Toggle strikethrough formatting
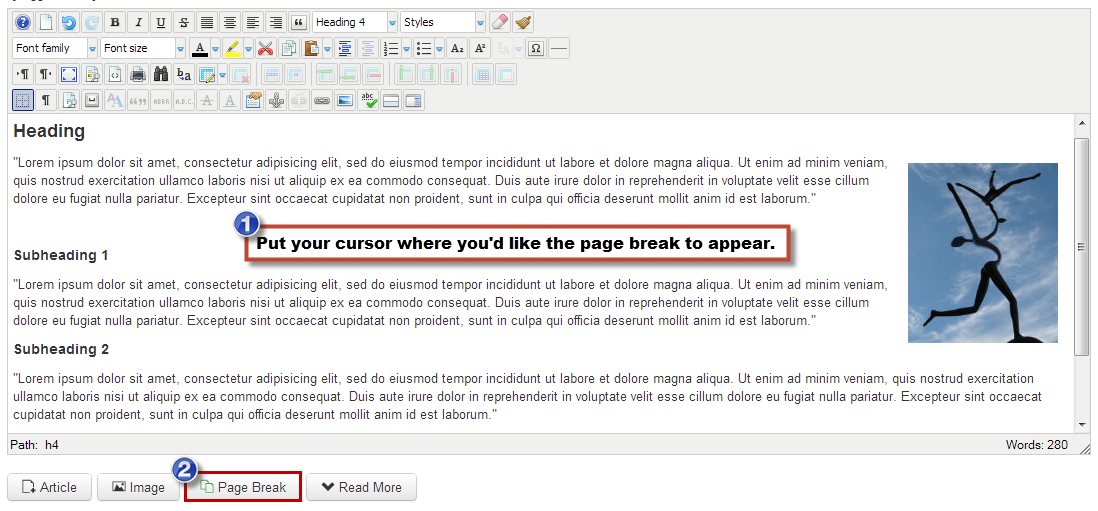 pyautogui.click(x=184, y=22)
